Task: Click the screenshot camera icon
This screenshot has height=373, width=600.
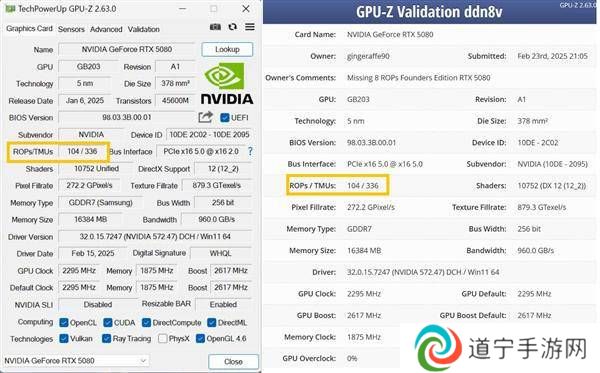Action: (215, 27)
